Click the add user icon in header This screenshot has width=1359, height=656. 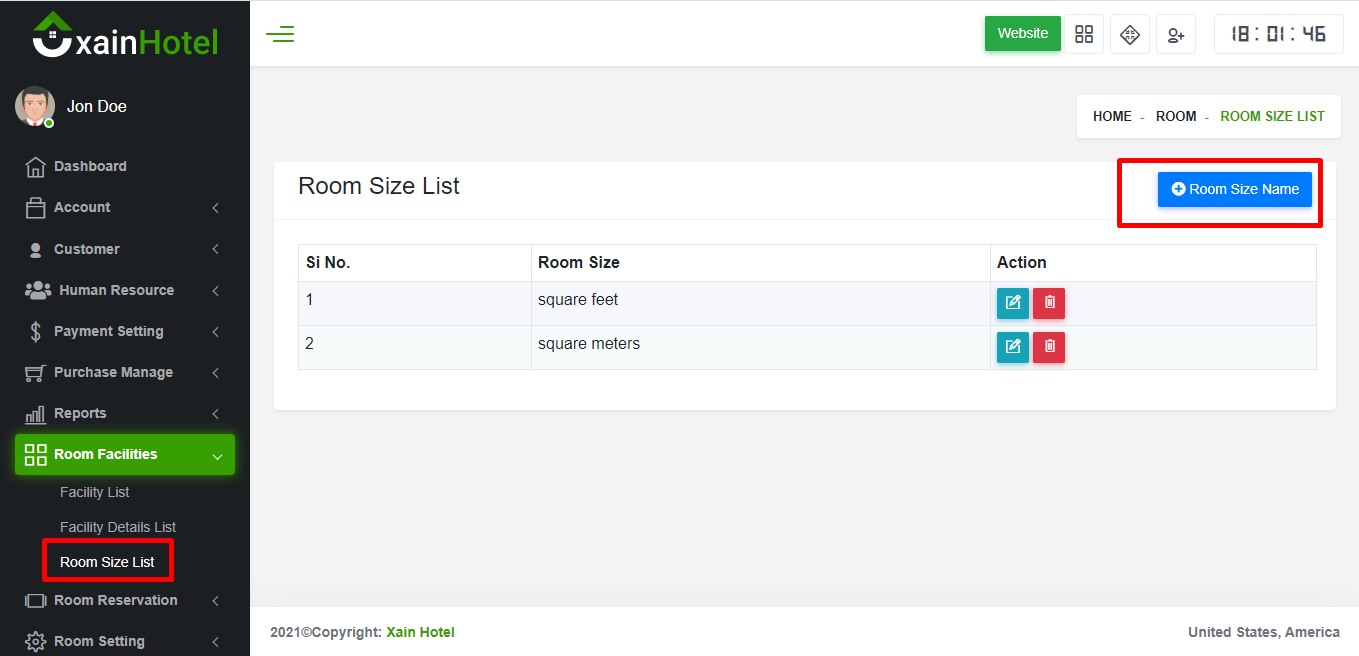pos(1176,34)
